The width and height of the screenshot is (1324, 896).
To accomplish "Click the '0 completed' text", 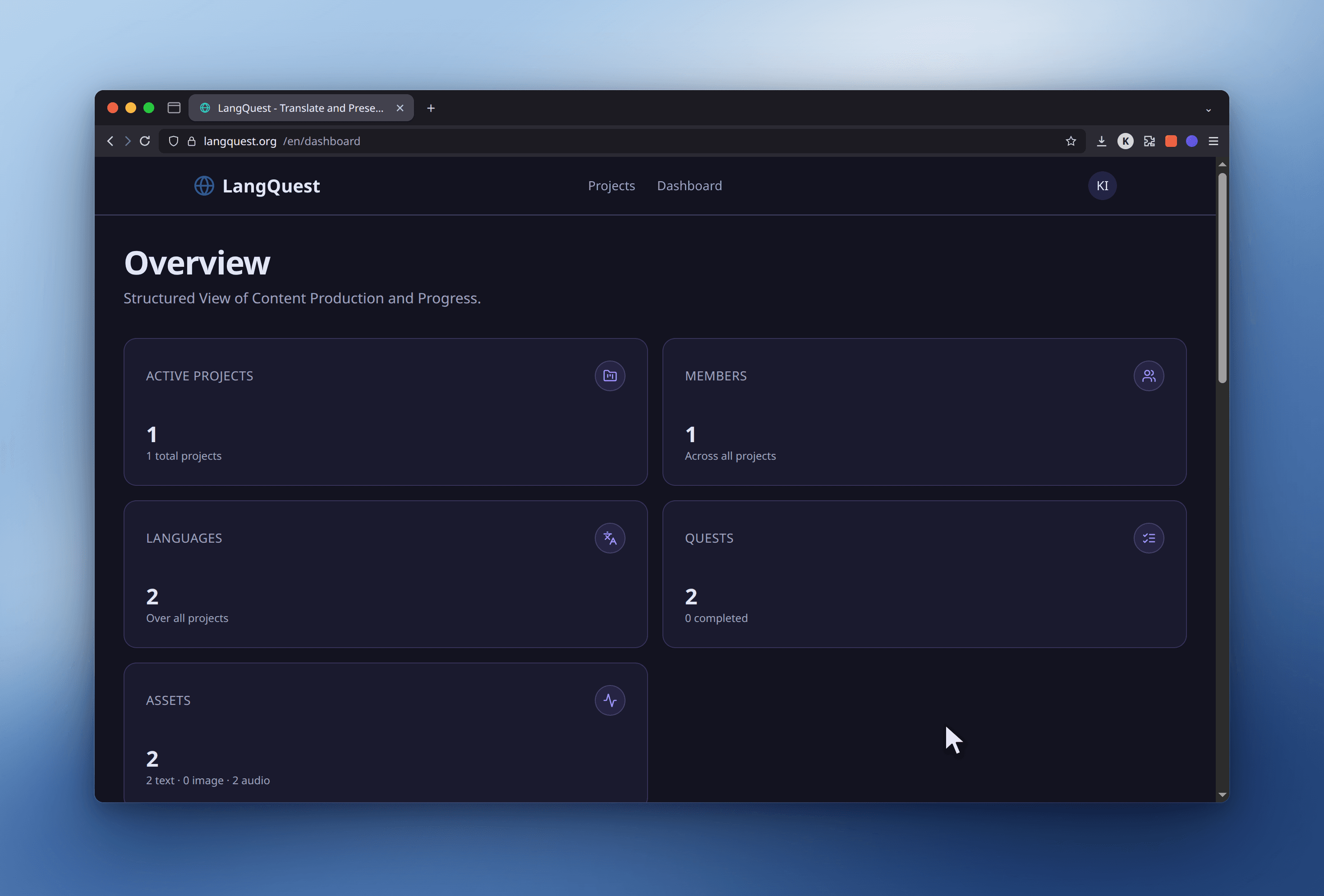I will [x=716, y=618].
